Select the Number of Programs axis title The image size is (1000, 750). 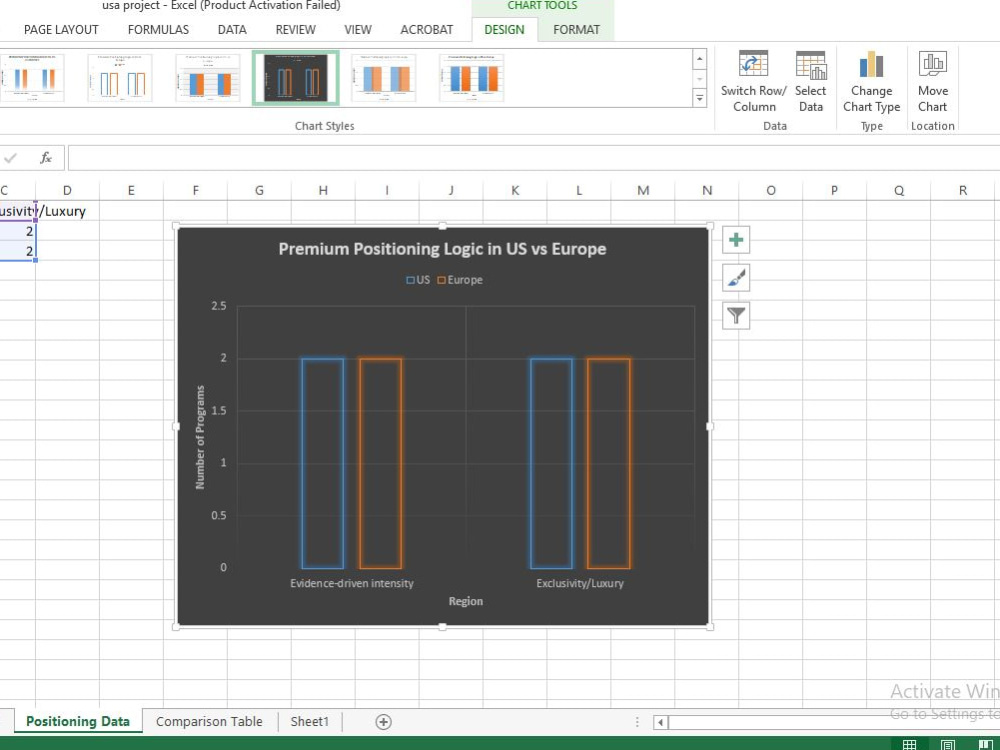[x=200, y=437]
